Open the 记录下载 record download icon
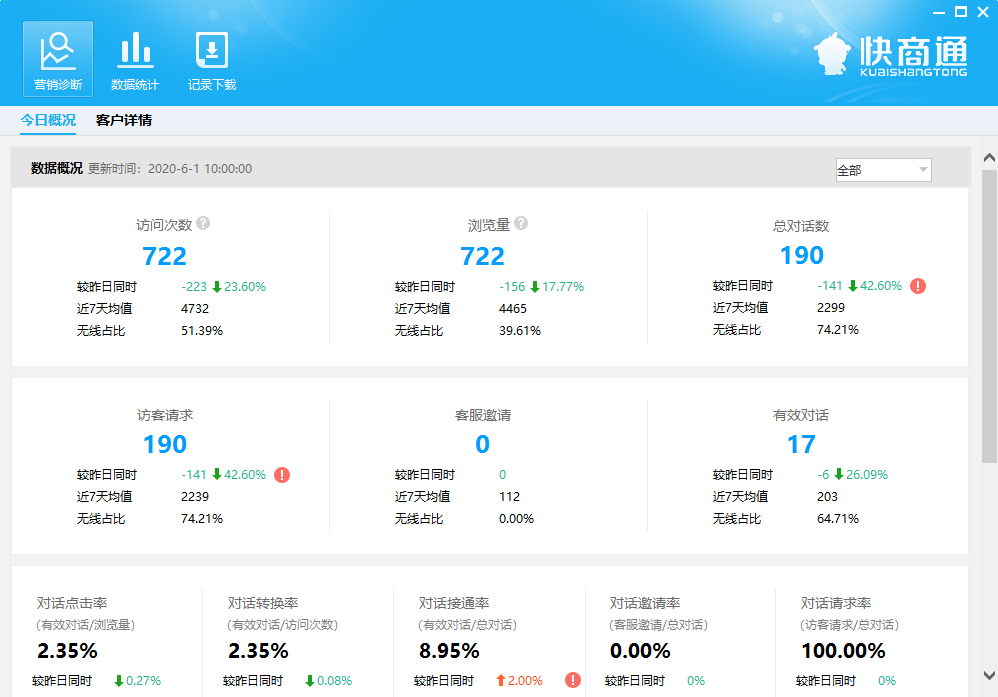Viewport: 998px width, 697px height. pos(212,59)
